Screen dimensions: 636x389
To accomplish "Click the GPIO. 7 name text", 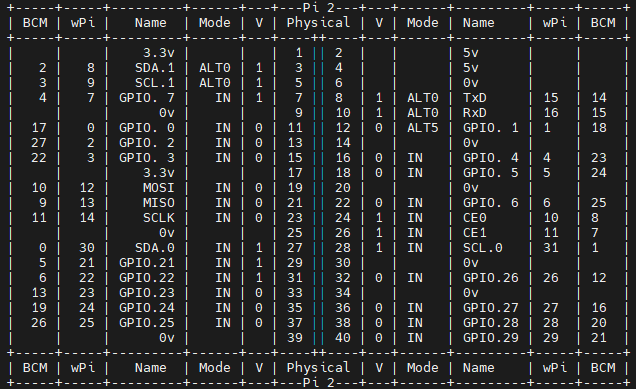I will [x=146, y=98].
